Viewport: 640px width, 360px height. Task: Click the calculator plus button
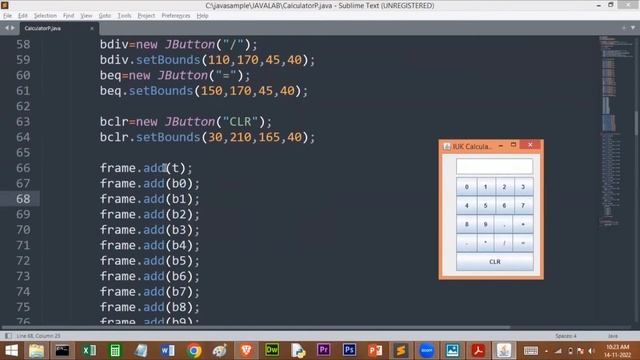(523, 224)
